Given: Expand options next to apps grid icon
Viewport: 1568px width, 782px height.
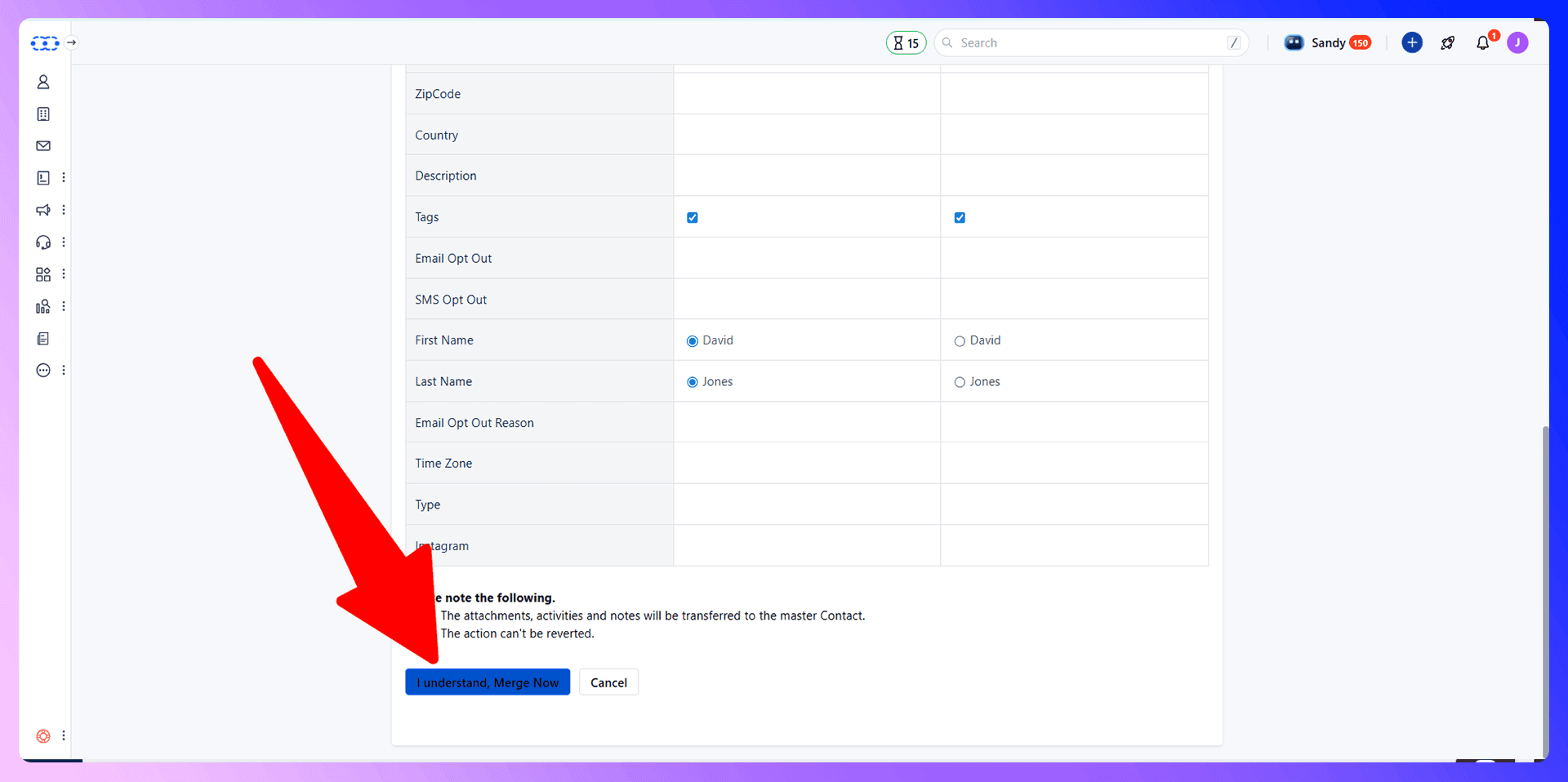Looking at the screenshot, I should point(64,274).
